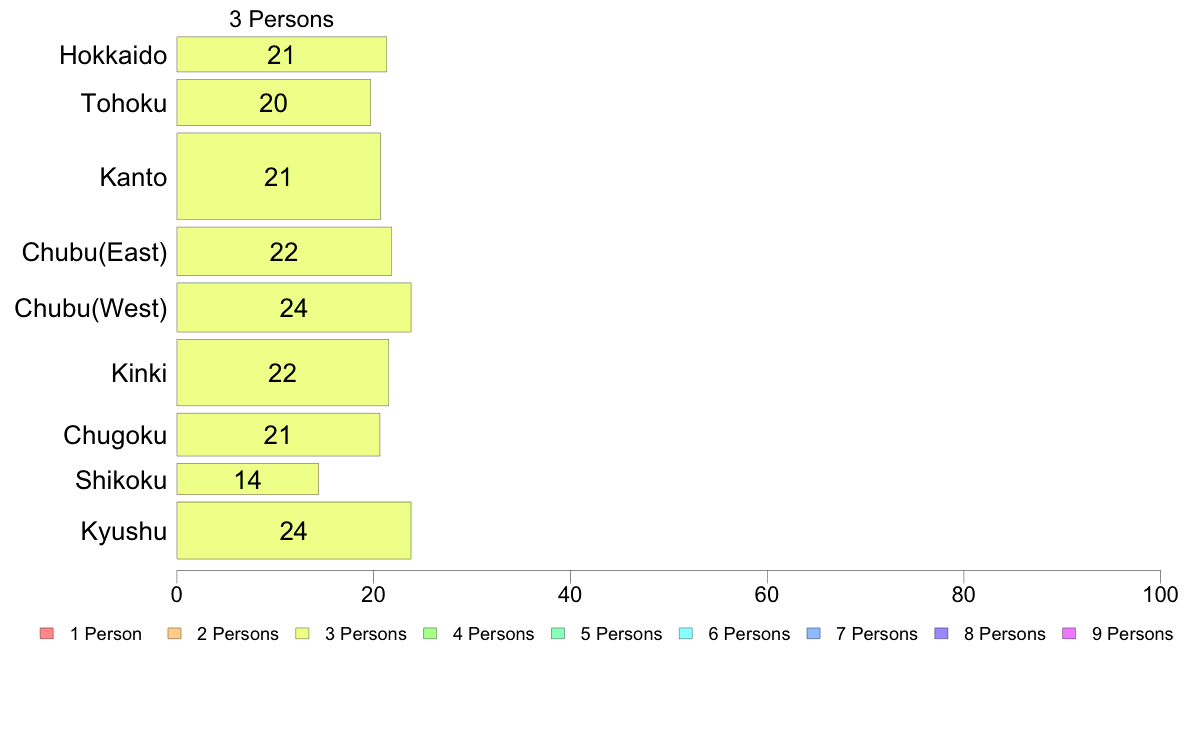Viewport: 1188px width, 736px height.
Task: Click the 3 Persons column header
Action: (281, 19)
